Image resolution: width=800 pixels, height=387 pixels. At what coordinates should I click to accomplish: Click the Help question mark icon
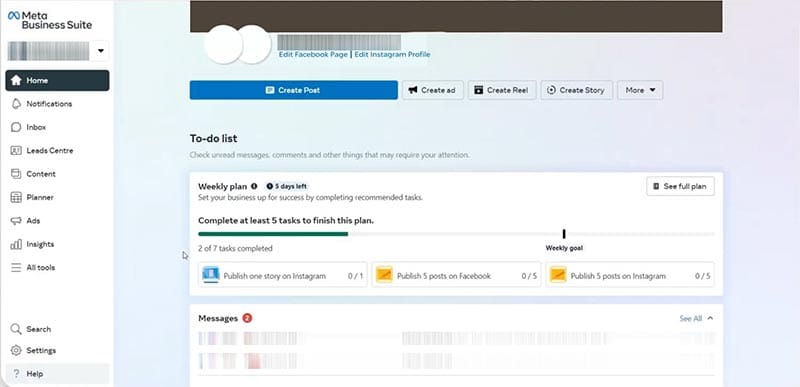point(16,374)
